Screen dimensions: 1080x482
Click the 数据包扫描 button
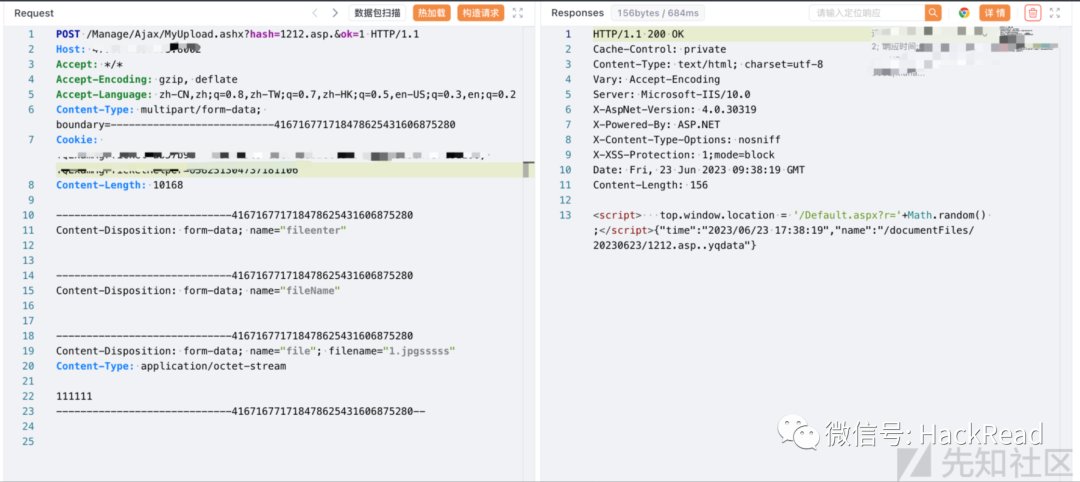click(x=378, y=12)
